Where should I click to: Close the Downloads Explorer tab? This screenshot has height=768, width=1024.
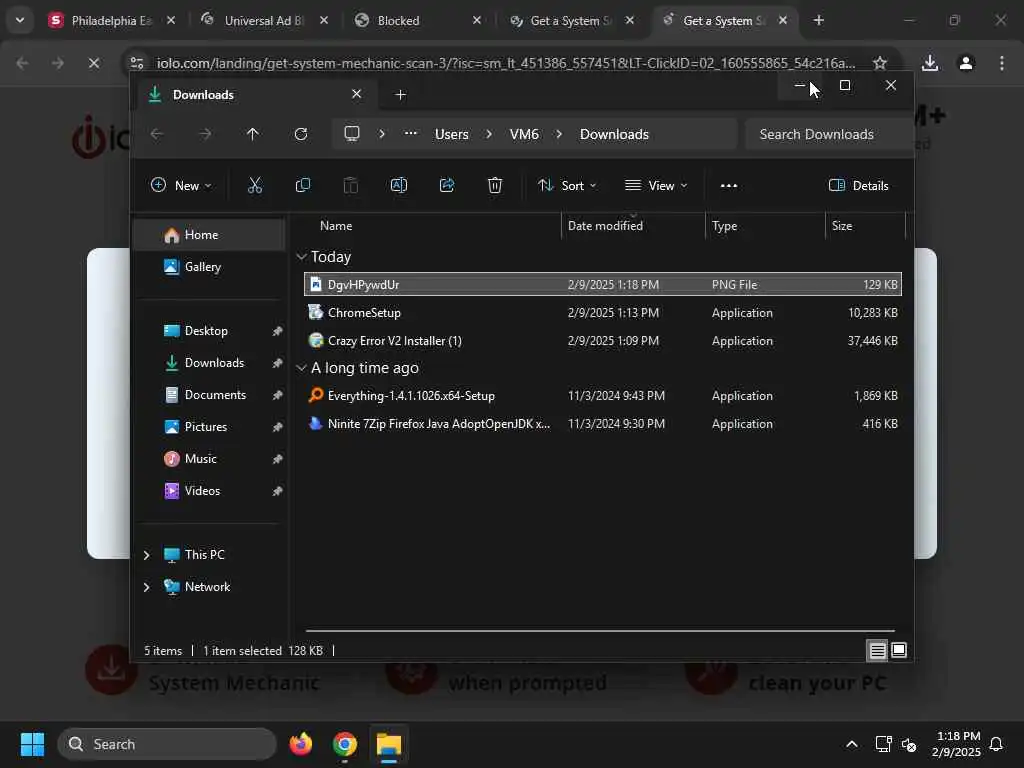357,94
